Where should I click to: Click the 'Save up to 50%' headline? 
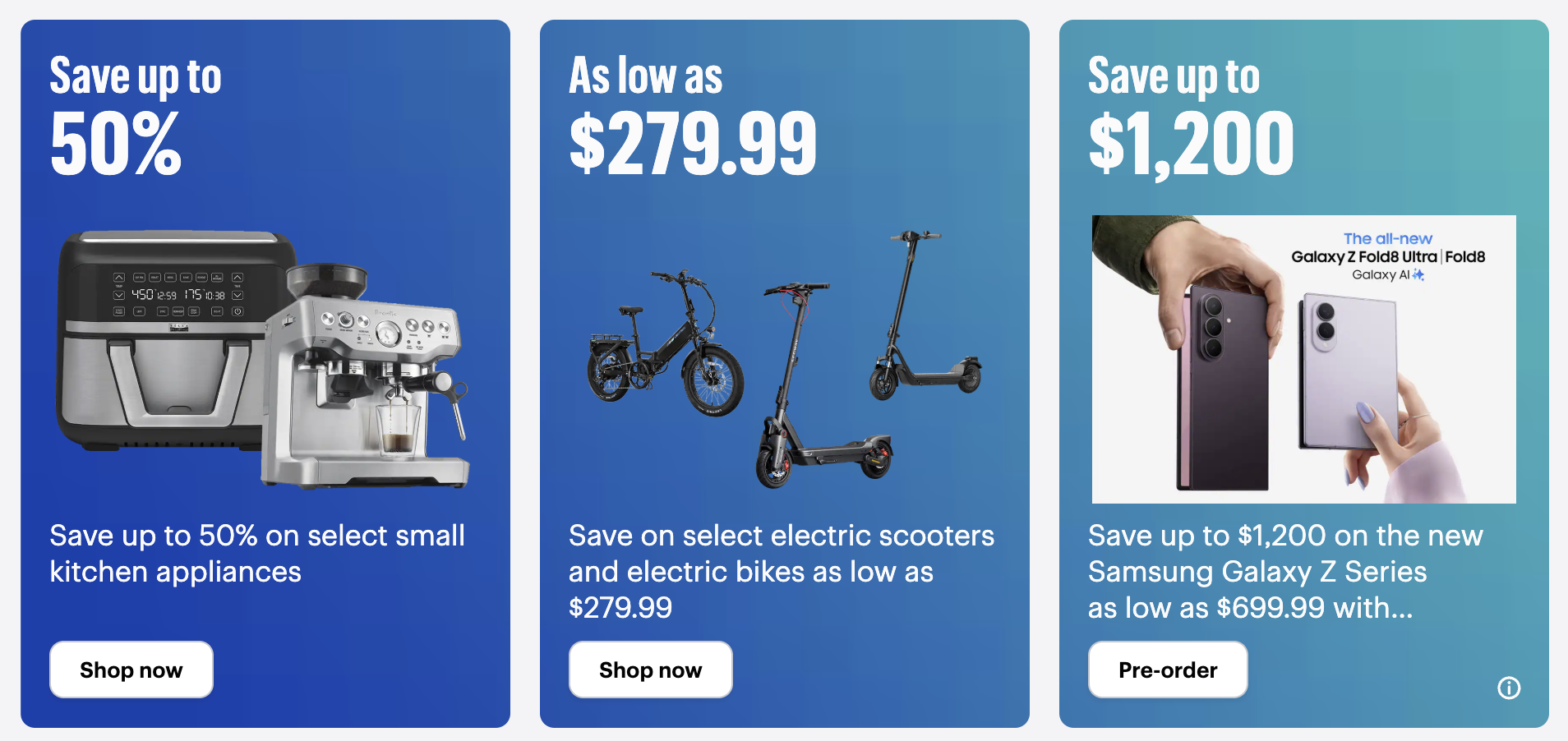point(136,115)
